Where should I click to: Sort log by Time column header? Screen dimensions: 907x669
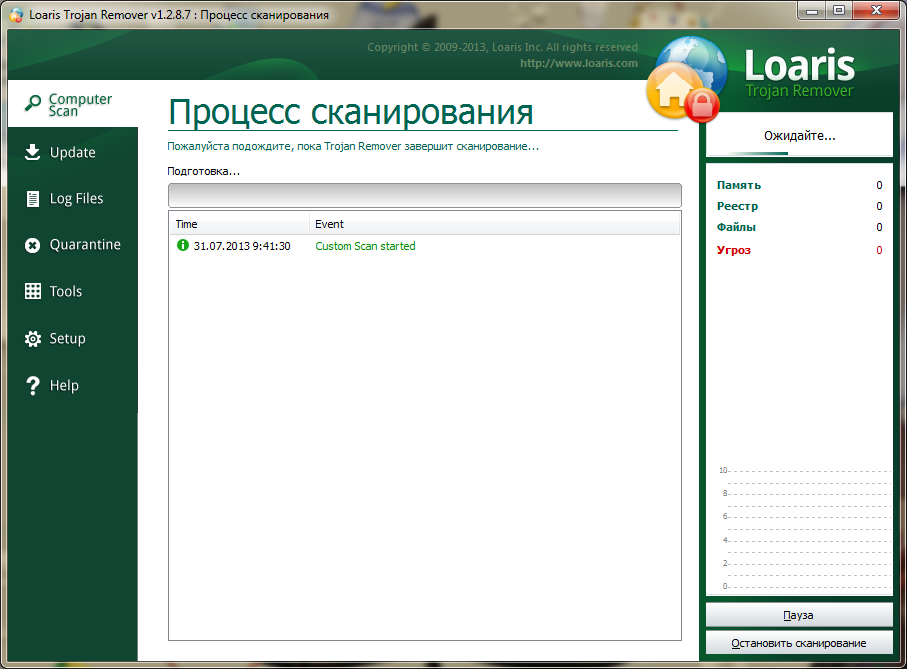(x=239, y=224)
